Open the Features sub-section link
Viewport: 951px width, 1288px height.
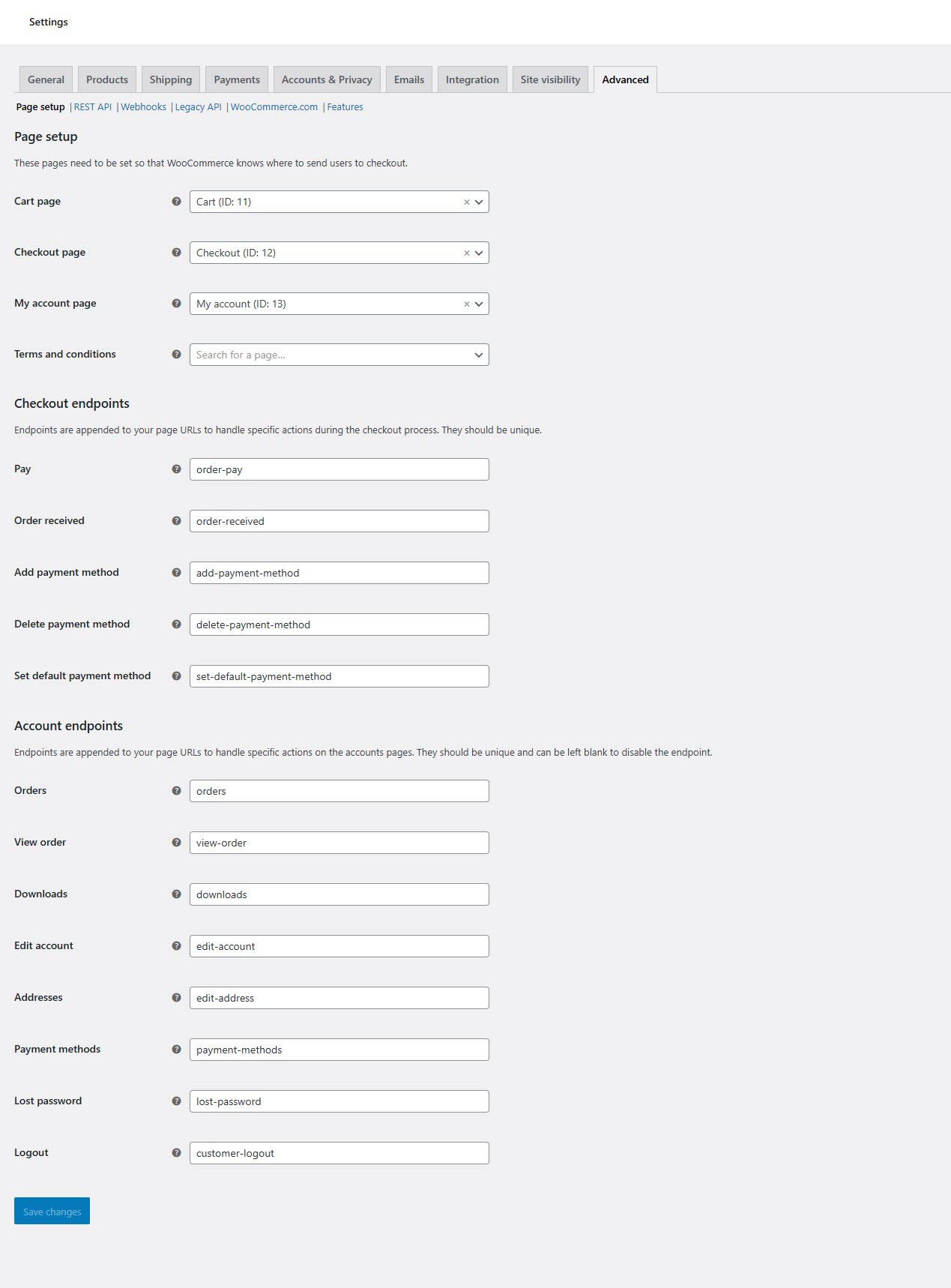tap(345, 107)
